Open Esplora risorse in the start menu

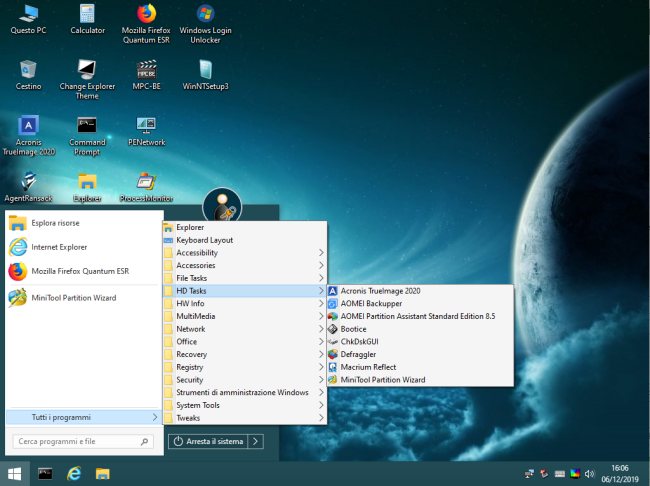85,223
